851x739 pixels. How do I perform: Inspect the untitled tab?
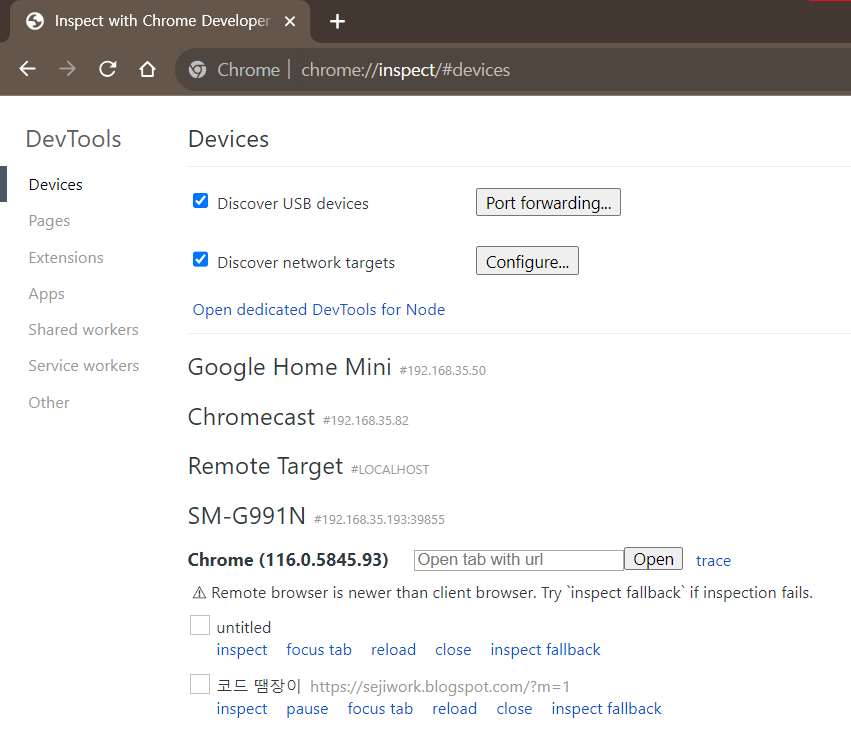[x=242, y=649]
